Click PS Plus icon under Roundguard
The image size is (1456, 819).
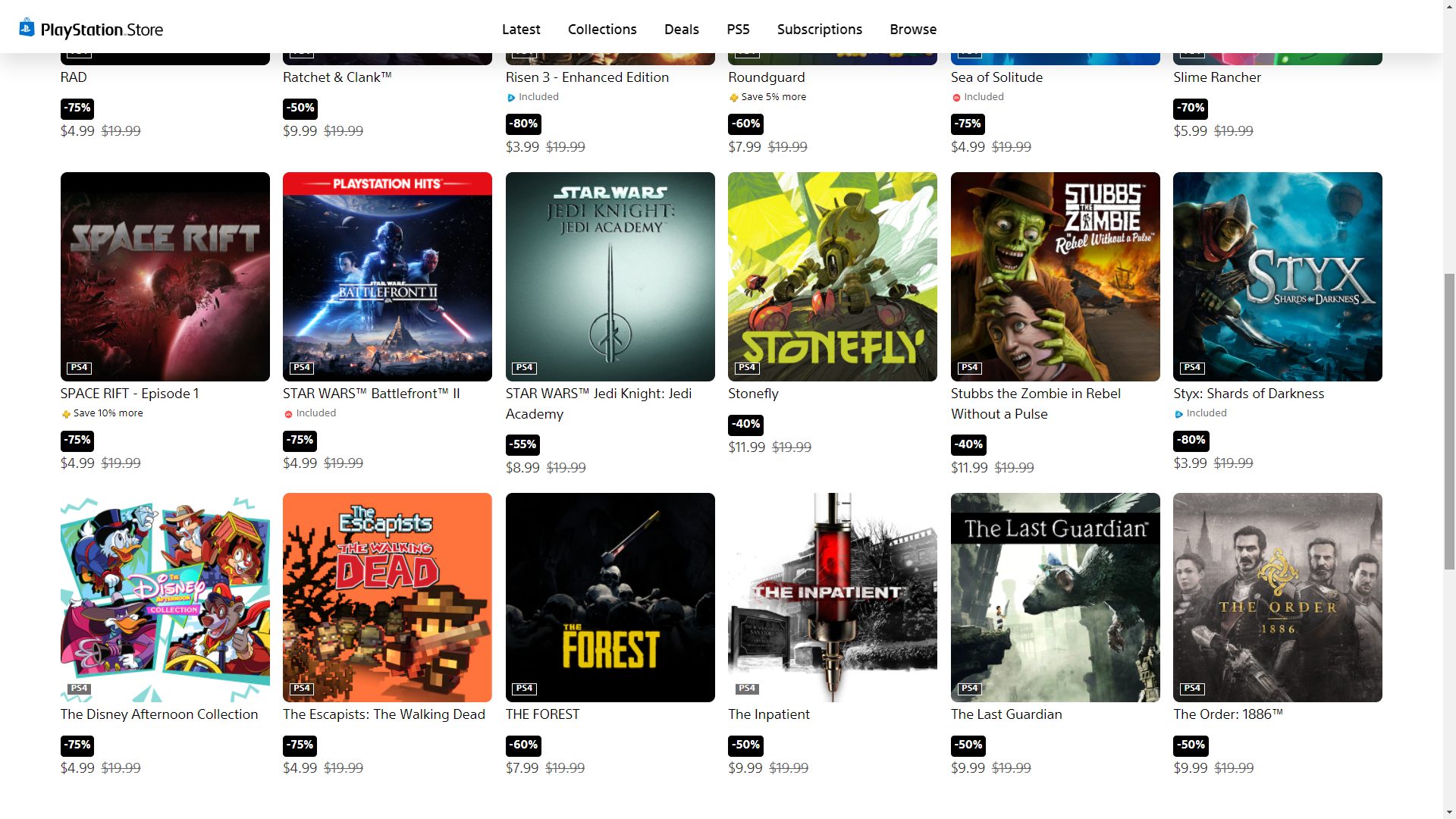(x=733, y=98)
